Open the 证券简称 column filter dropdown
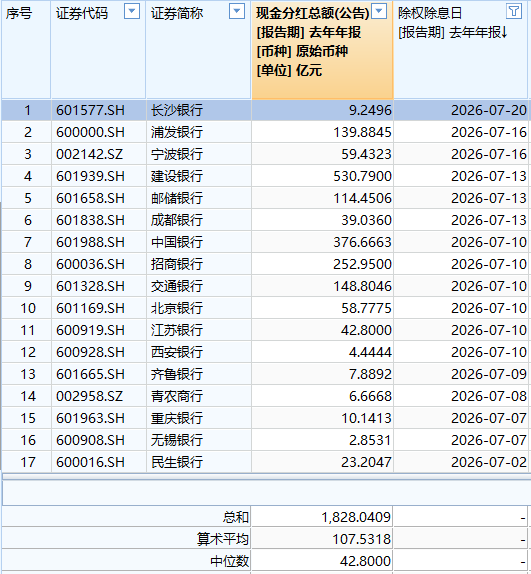531x574 pixels. [x=237, y=12]
